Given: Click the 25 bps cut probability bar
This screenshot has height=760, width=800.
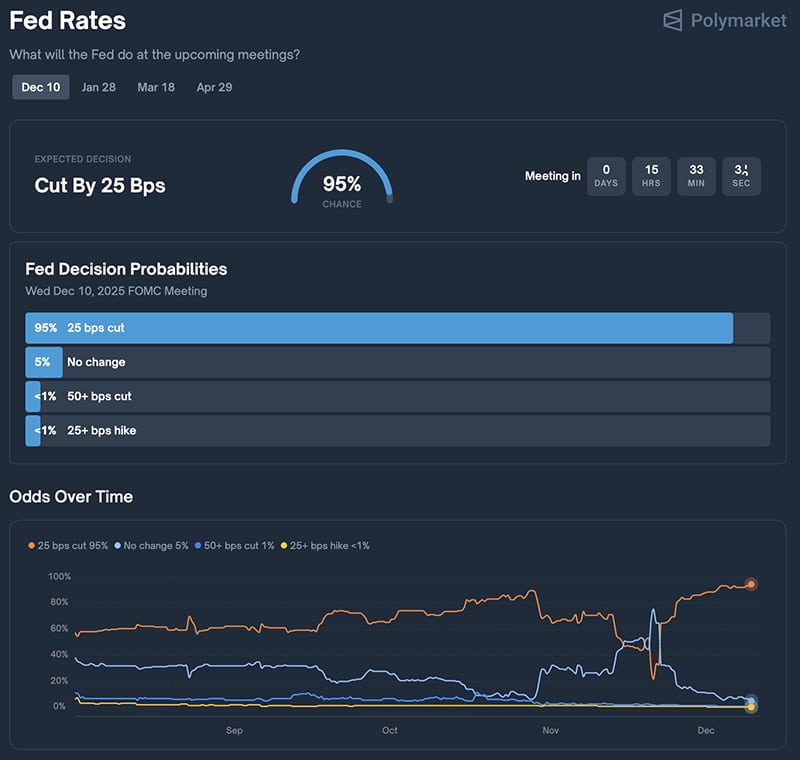Looking at the screenshot, I should click(380, 328).
